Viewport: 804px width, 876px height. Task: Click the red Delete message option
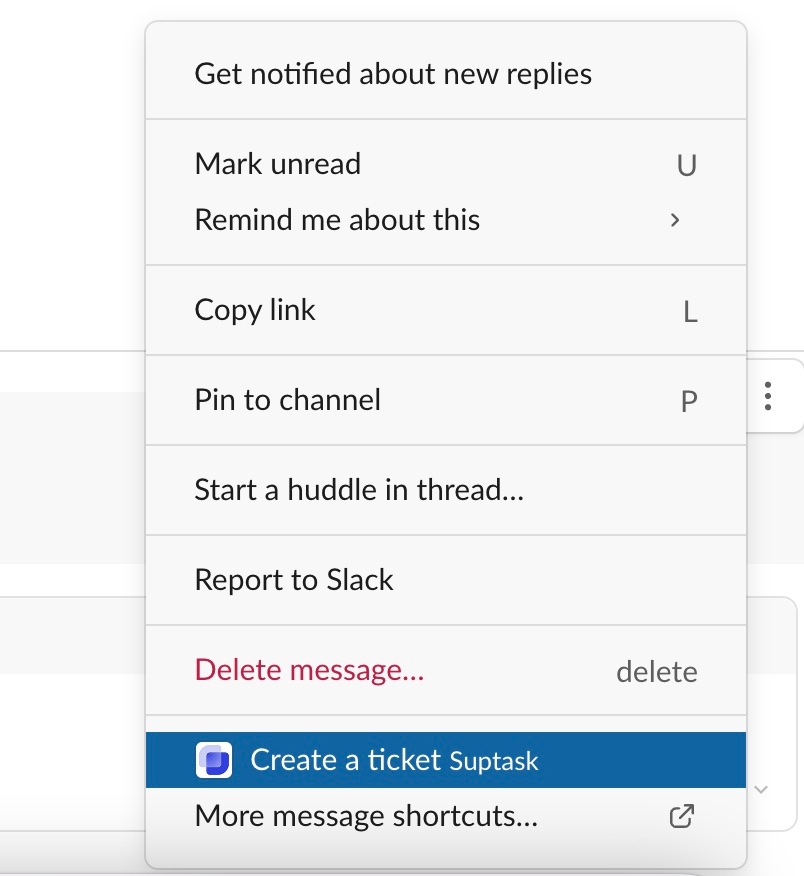click(x=309, y=670)
